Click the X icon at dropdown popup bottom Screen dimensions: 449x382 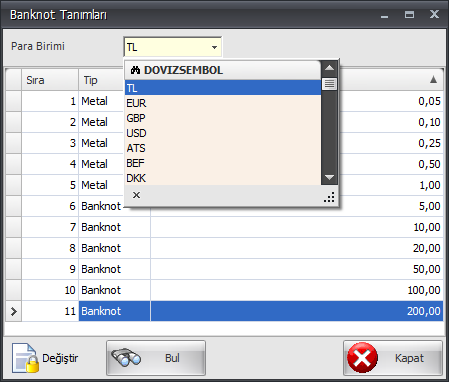136,195
